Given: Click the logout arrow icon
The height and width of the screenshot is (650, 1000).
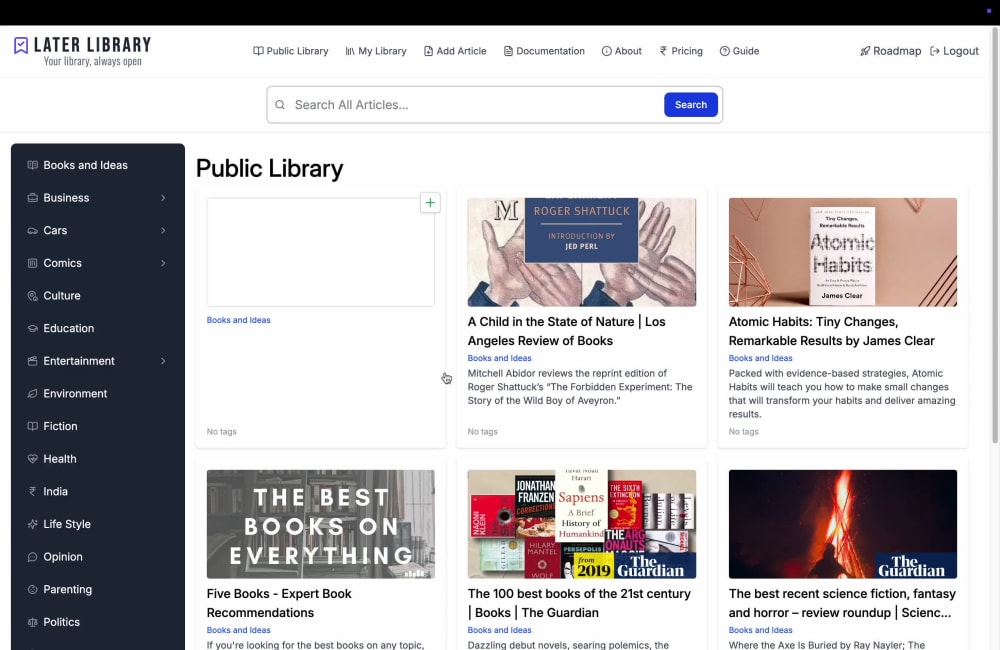Looking at the screenshot, I should 935,51.
